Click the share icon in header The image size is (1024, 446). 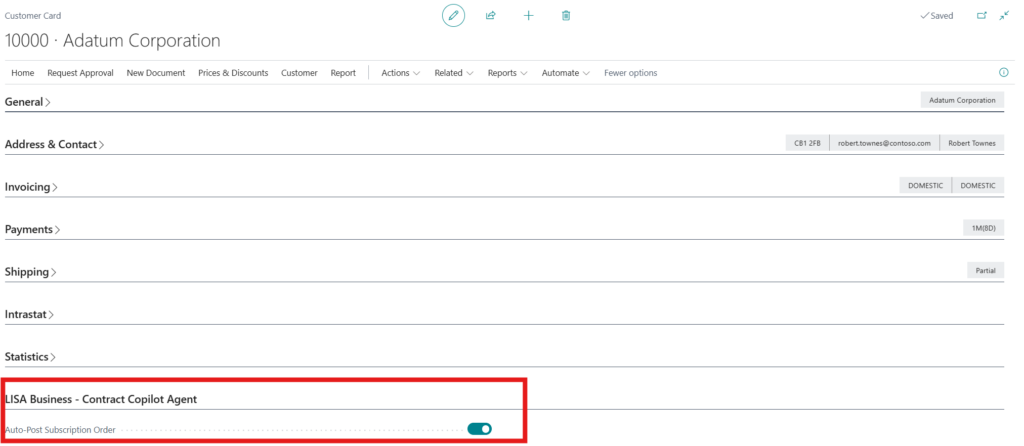pyautogui.click(x=491, y=16)
